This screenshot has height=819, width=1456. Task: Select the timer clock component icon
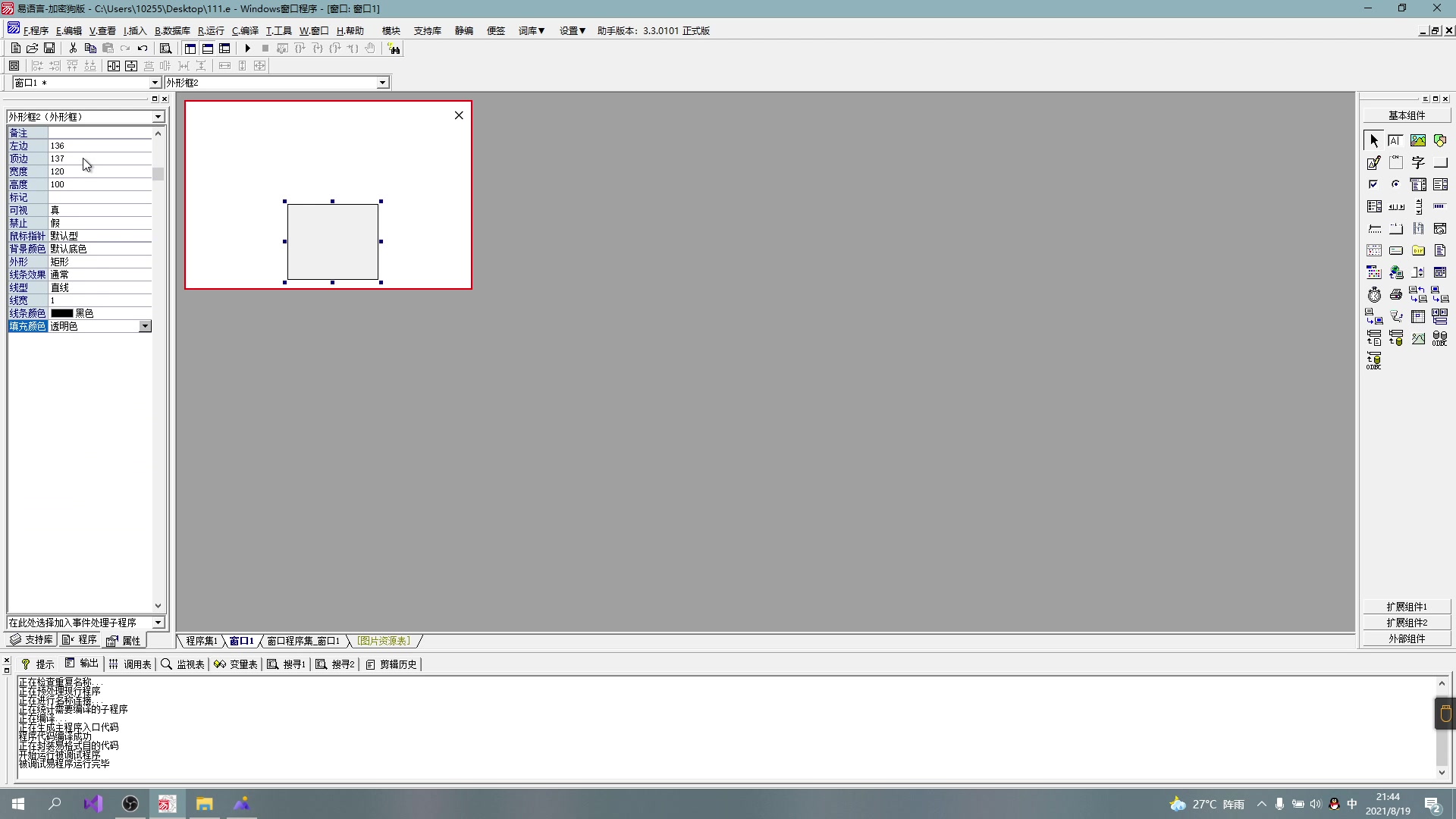[1374, 295]
